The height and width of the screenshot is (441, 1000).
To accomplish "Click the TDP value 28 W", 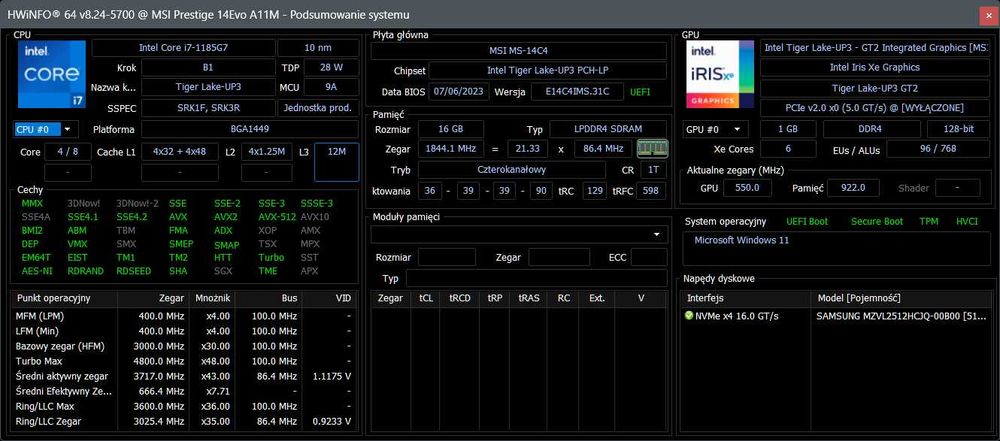I will [x=331, y=68].
